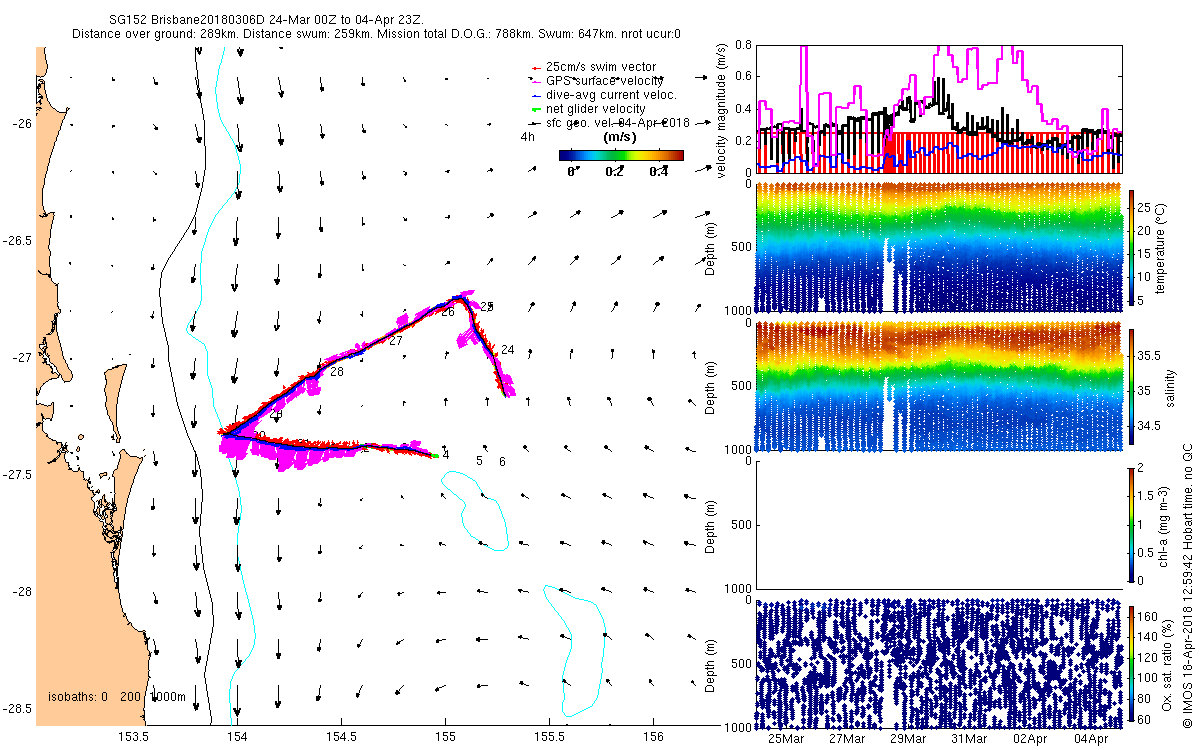1200x750 pixels.
Task: Click track day marker '28' on the map
Action: point(336,372)
